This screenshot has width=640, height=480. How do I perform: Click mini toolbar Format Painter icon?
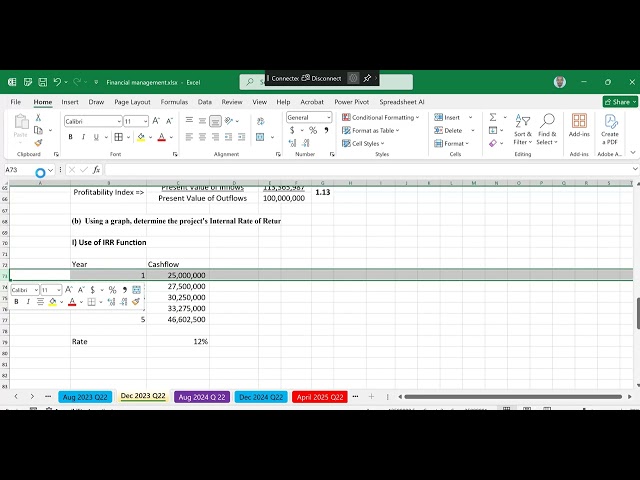tap(136, 302)
